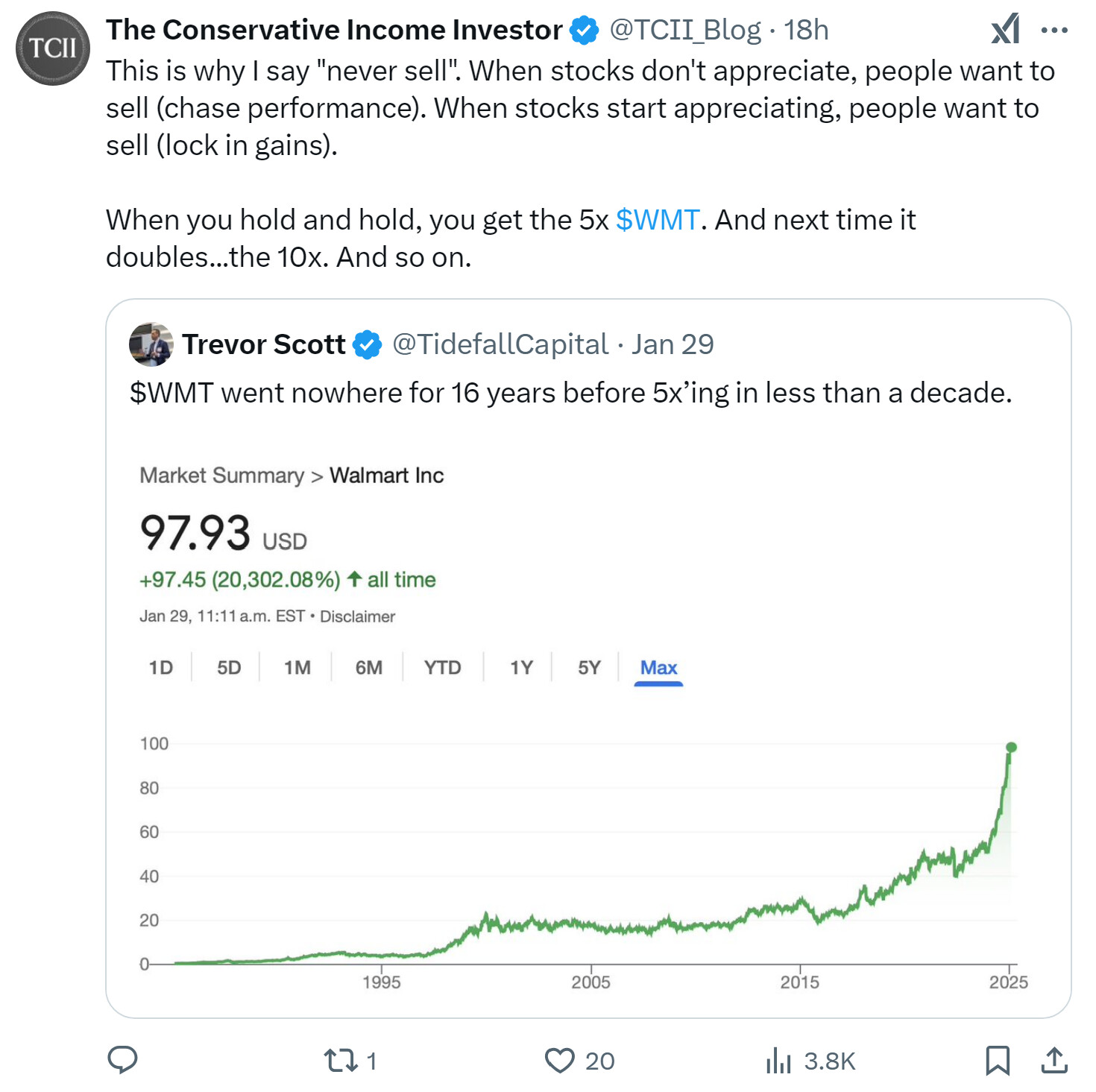The height and width of the screenshot is (1092, 1096).
Task: Bookmark this post
Action: (x=997, y=1060)
